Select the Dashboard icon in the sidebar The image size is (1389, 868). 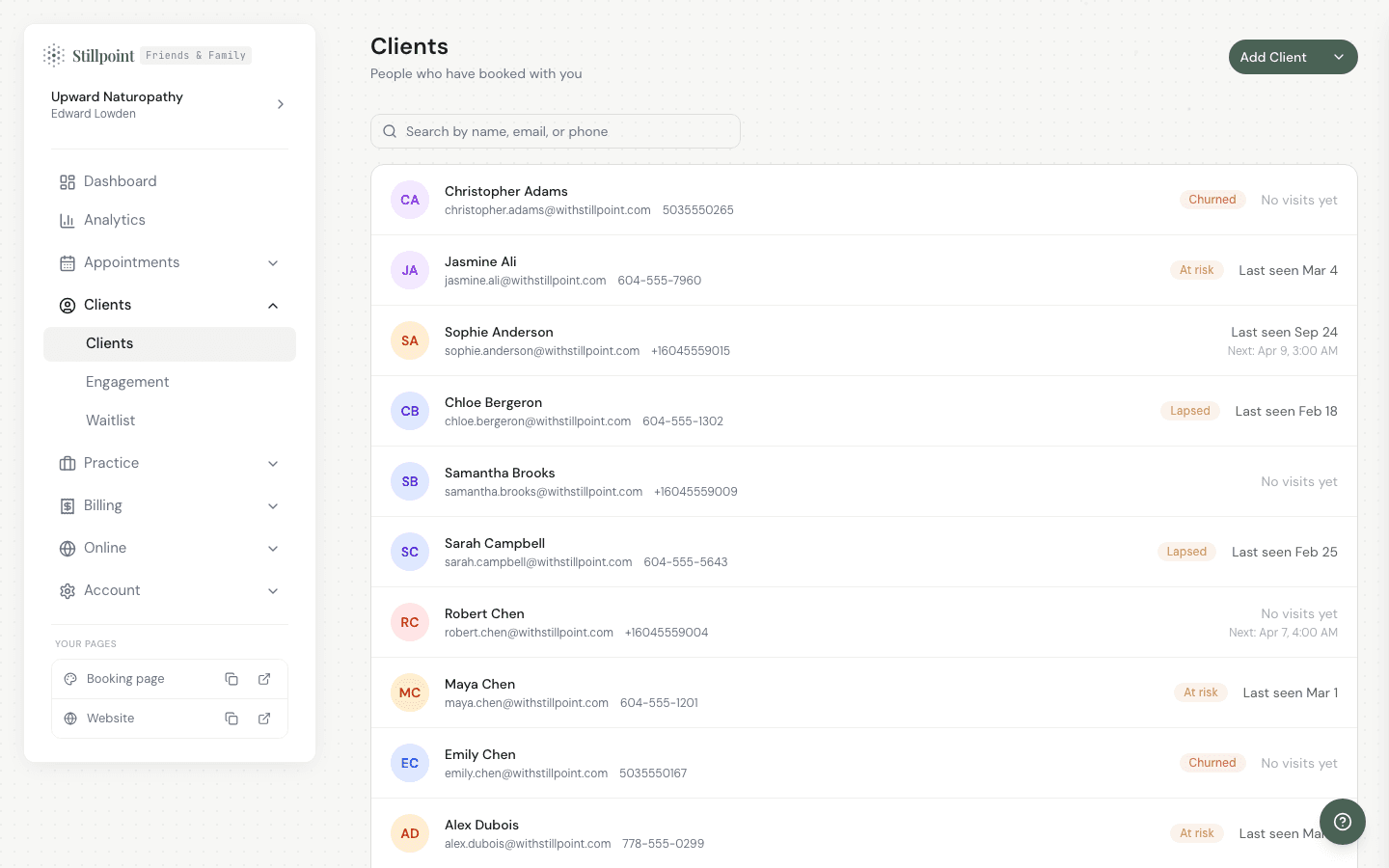68,181
